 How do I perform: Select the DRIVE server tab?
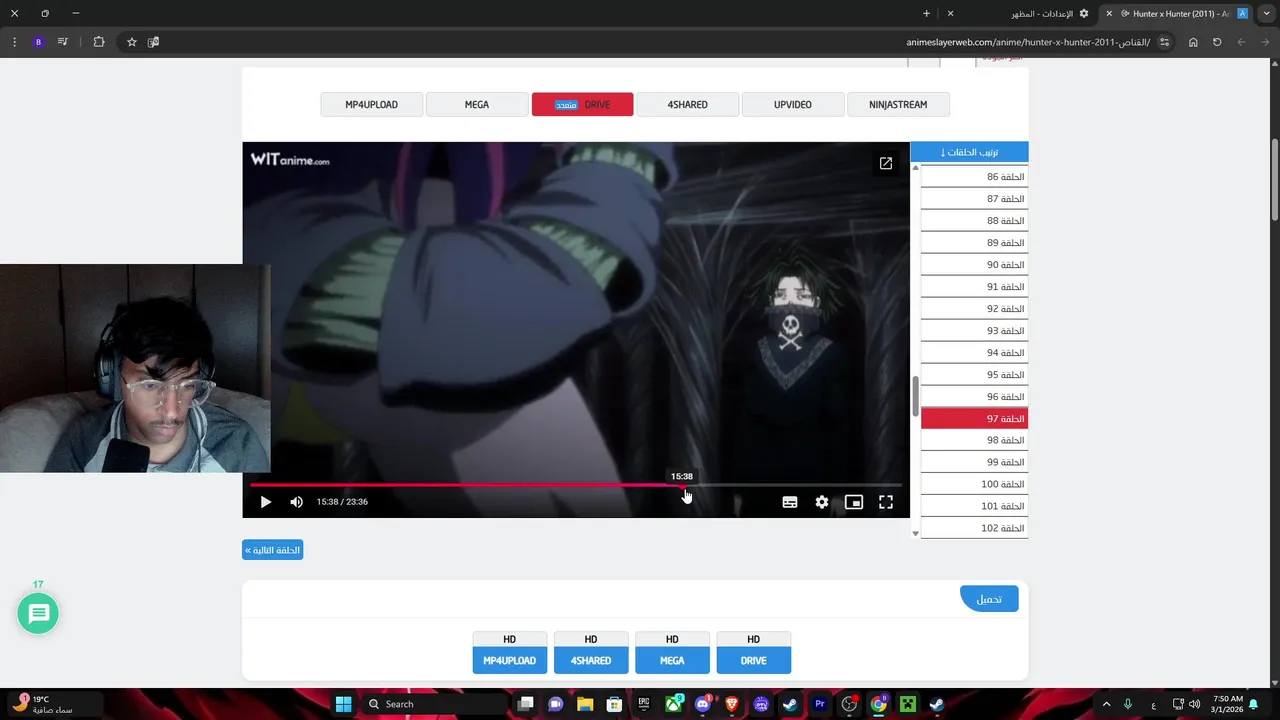582,104
